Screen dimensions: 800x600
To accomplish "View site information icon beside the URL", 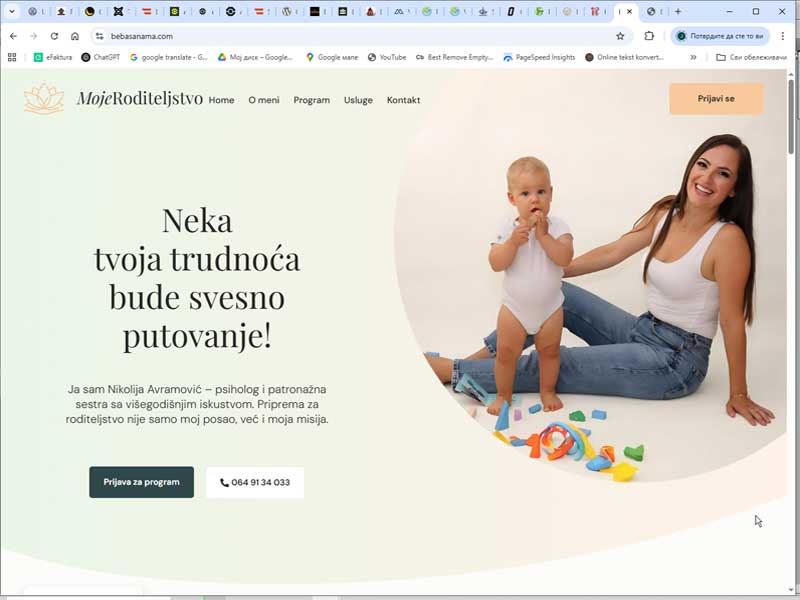I will point(99,36).
